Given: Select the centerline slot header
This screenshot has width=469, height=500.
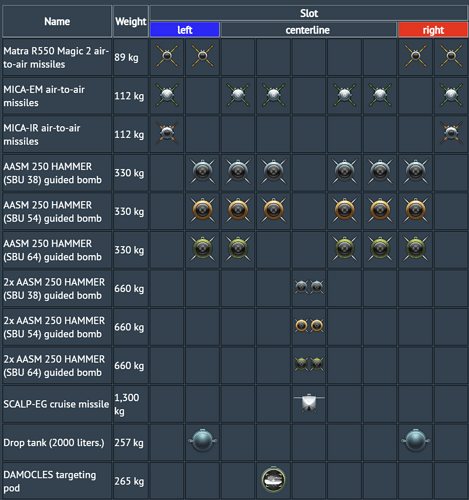Looking at the screenshot, I should (x=309, y=30).
